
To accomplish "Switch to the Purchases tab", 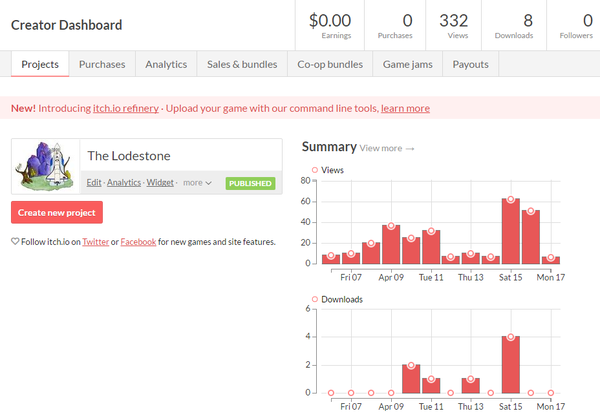I will click(102, 64).
